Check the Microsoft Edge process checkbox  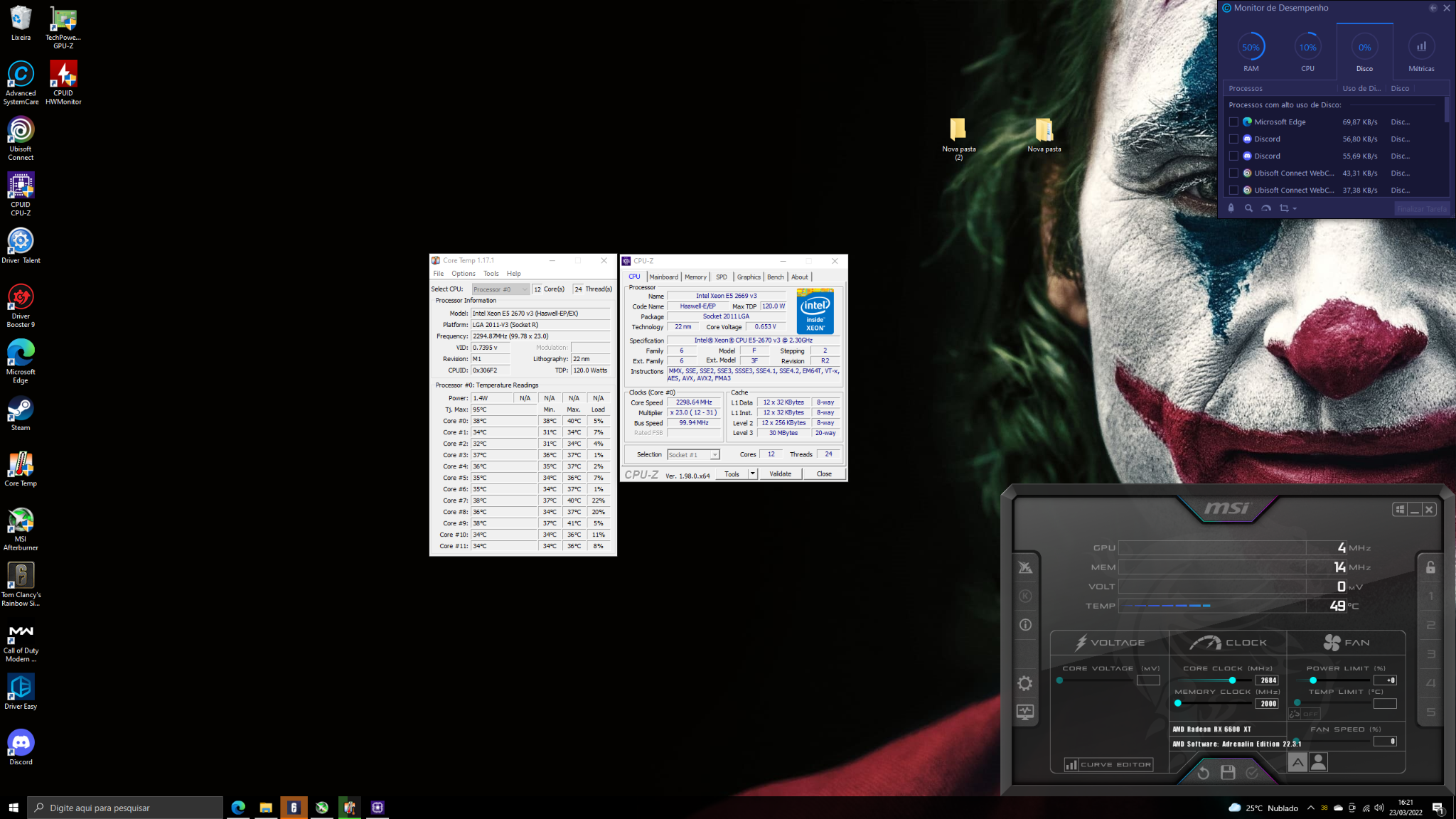[x=1233, y=122]
